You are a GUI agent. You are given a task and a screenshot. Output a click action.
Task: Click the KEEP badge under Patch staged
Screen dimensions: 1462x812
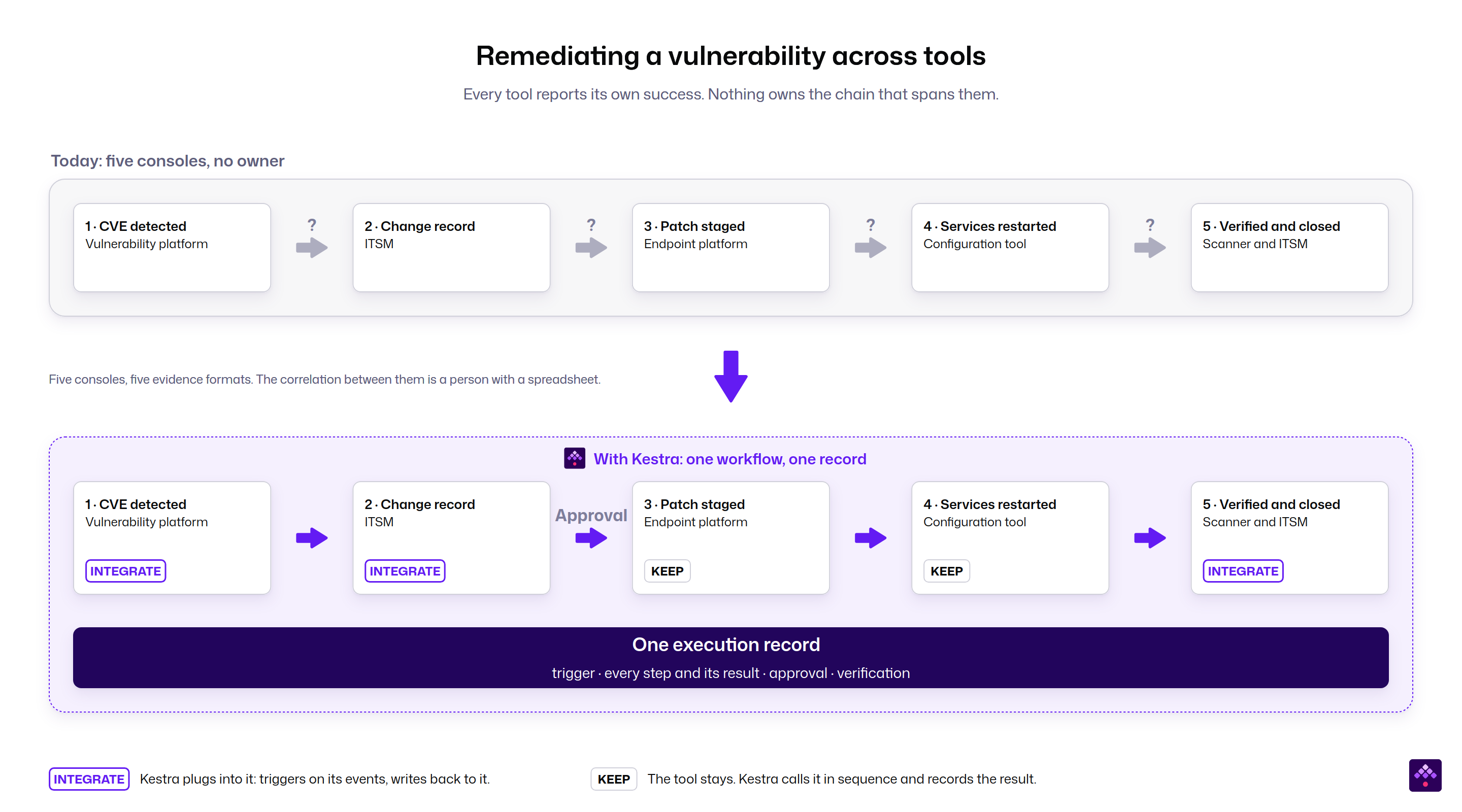click(667, 571)
